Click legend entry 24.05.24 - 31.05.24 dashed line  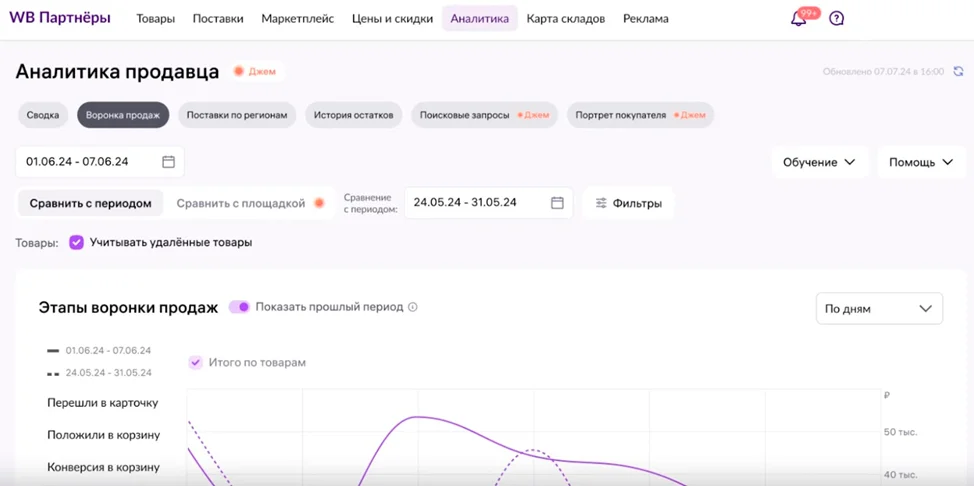coord(99,373)
